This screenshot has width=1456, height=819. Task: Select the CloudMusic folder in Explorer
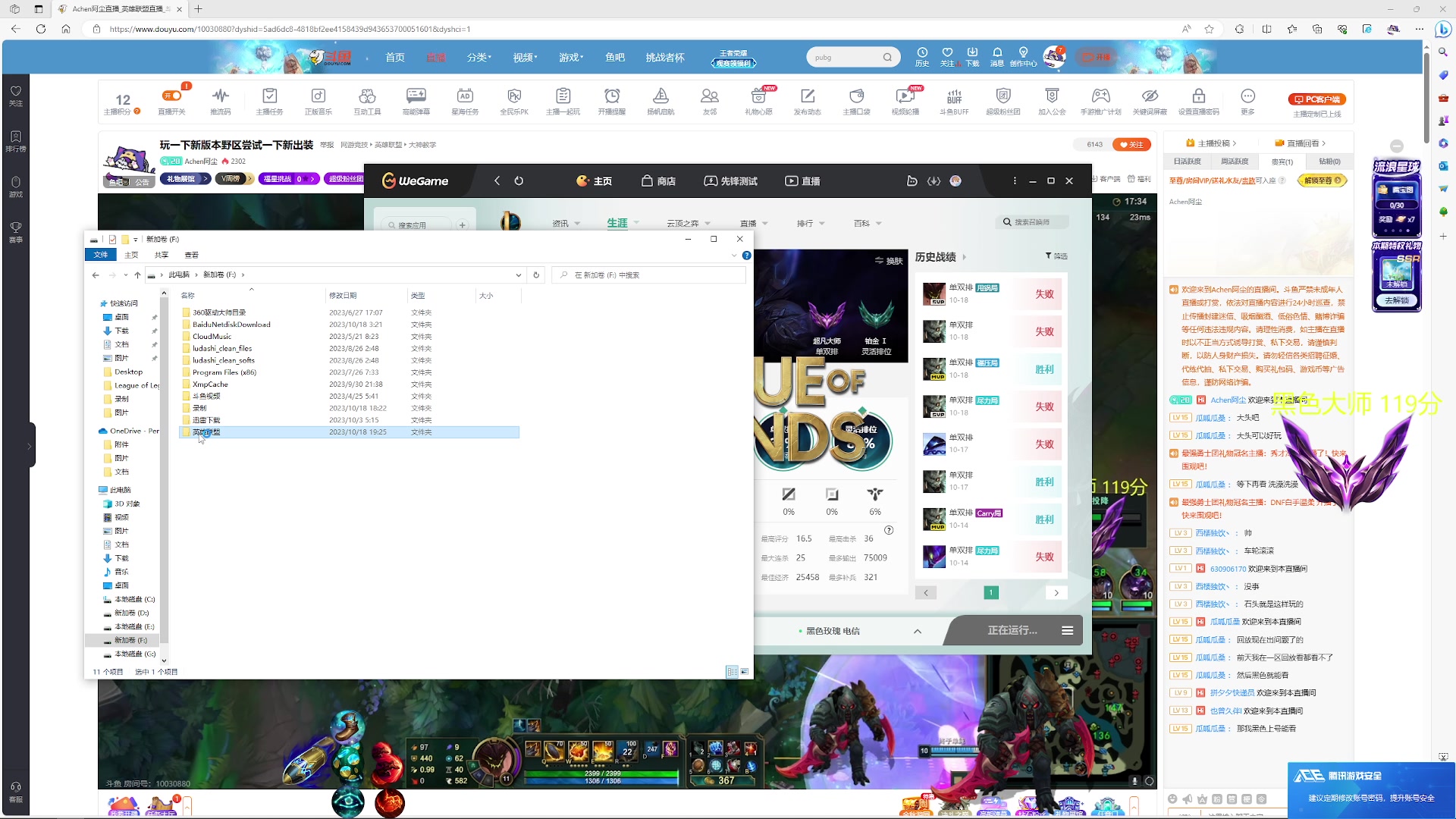(212, 337)
